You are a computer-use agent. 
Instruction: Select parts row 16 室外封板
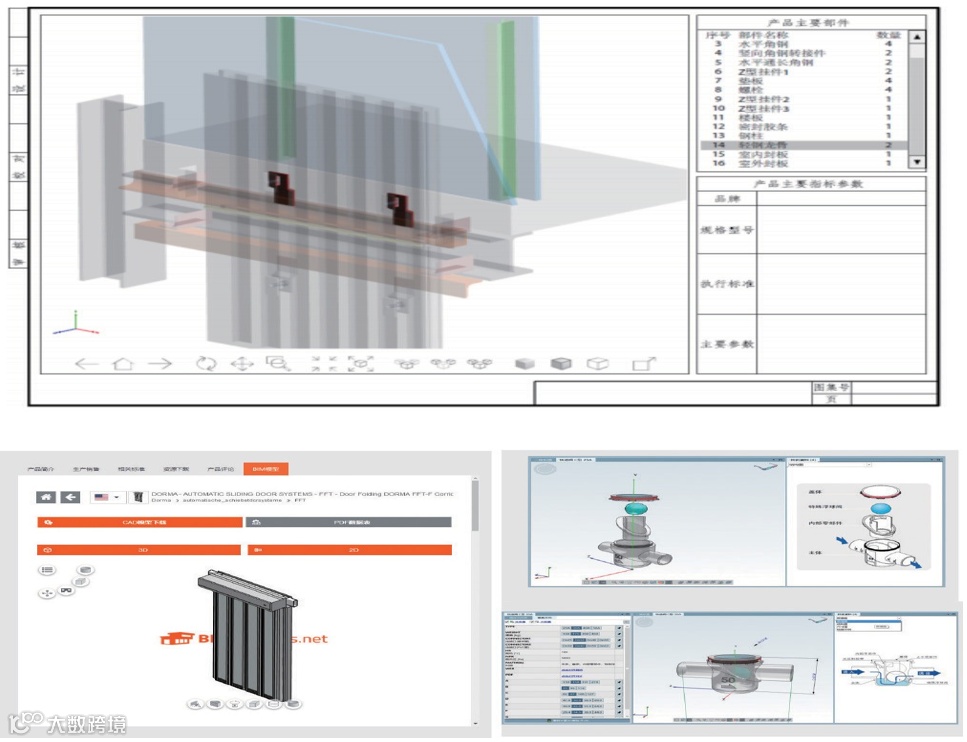tap(804, 163)
